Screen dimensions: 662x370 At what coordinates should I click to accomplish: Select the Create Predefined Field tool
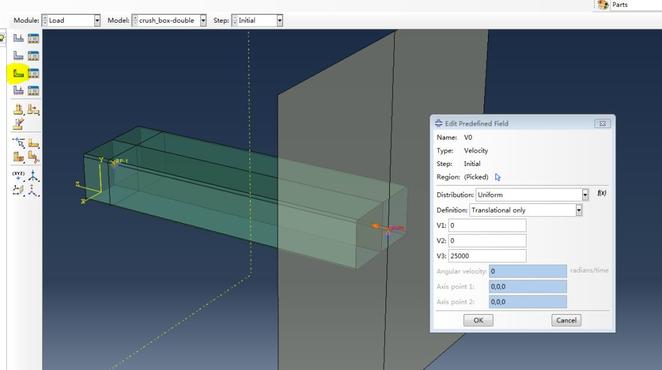pos(18,73)
